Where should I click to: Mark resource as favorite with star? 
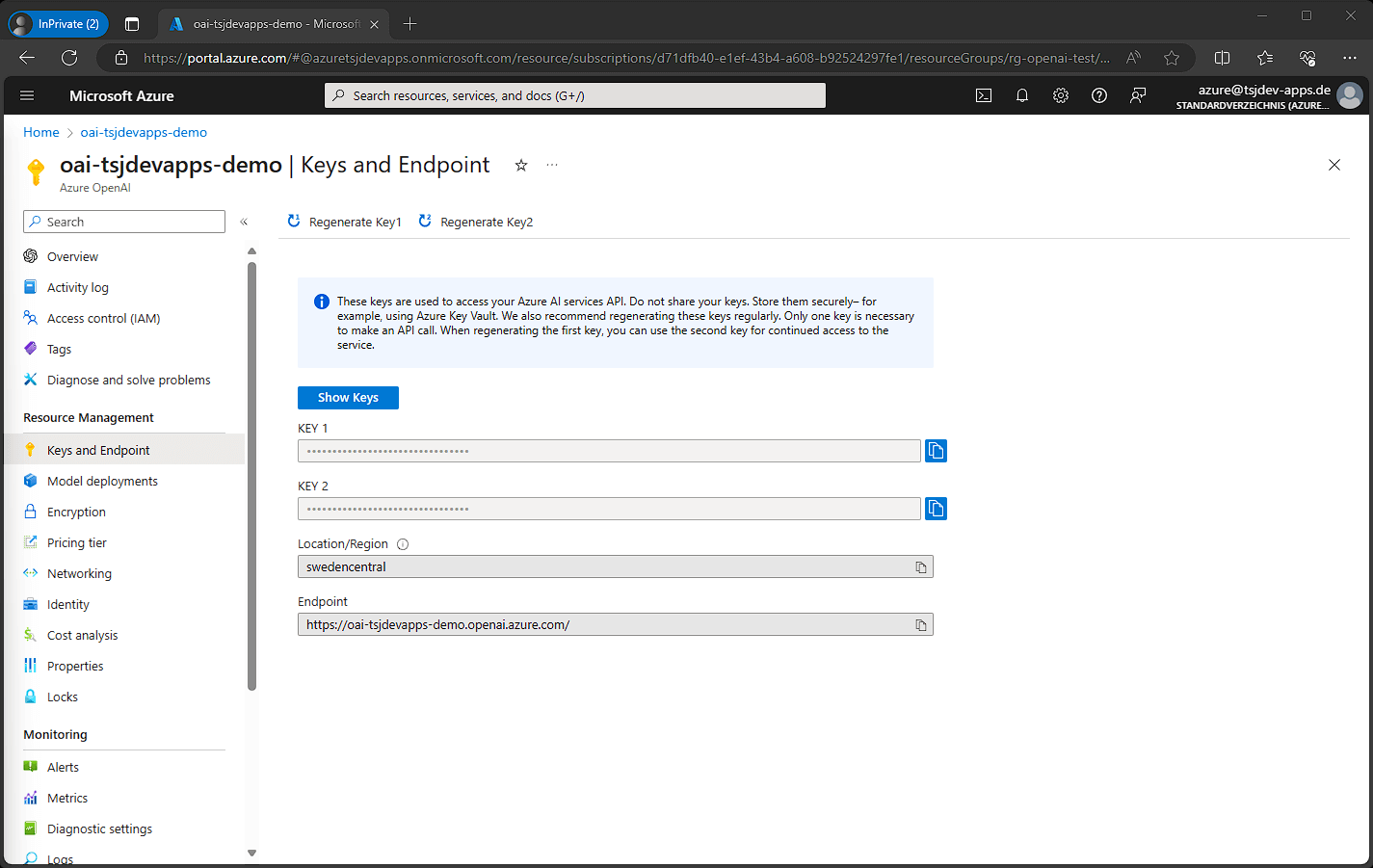[x=521, y=165]
